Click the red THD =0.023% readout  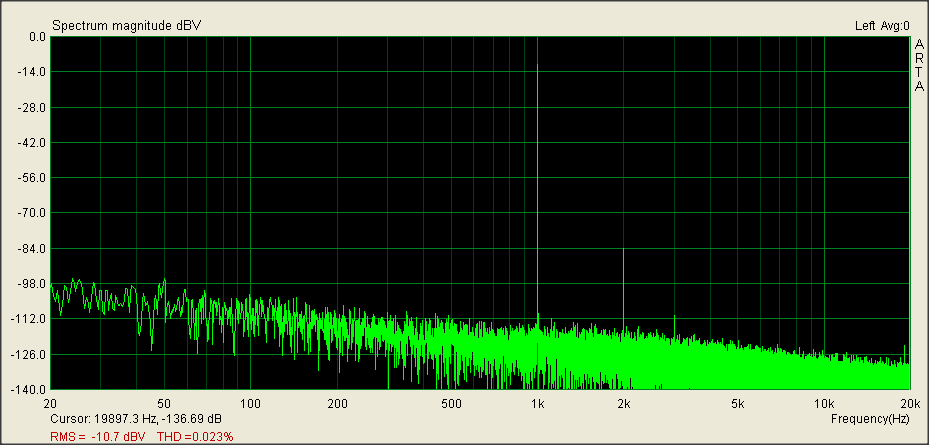196,436
